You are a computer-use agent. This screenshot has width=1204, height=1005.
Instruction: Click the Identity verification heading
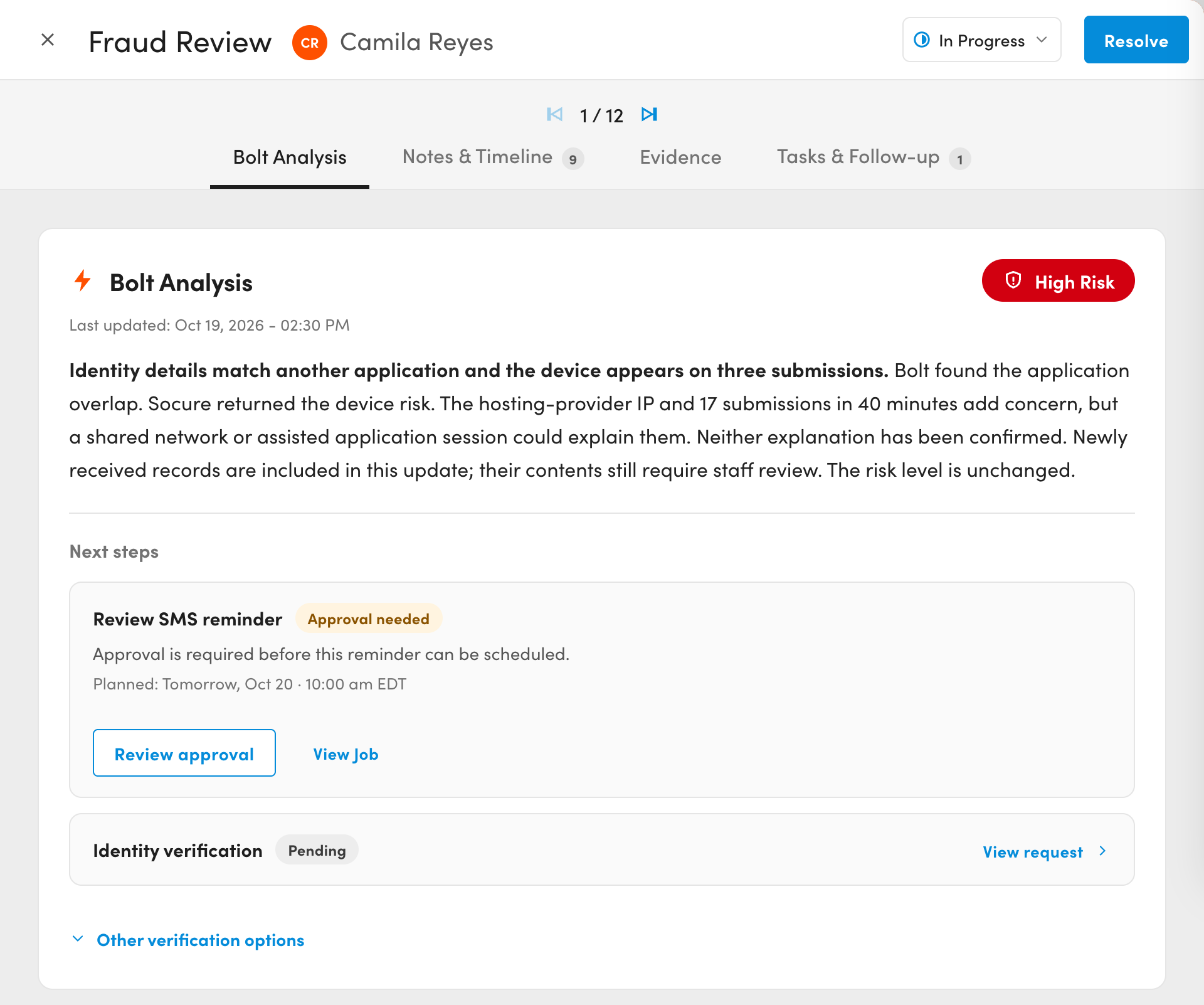178,851
